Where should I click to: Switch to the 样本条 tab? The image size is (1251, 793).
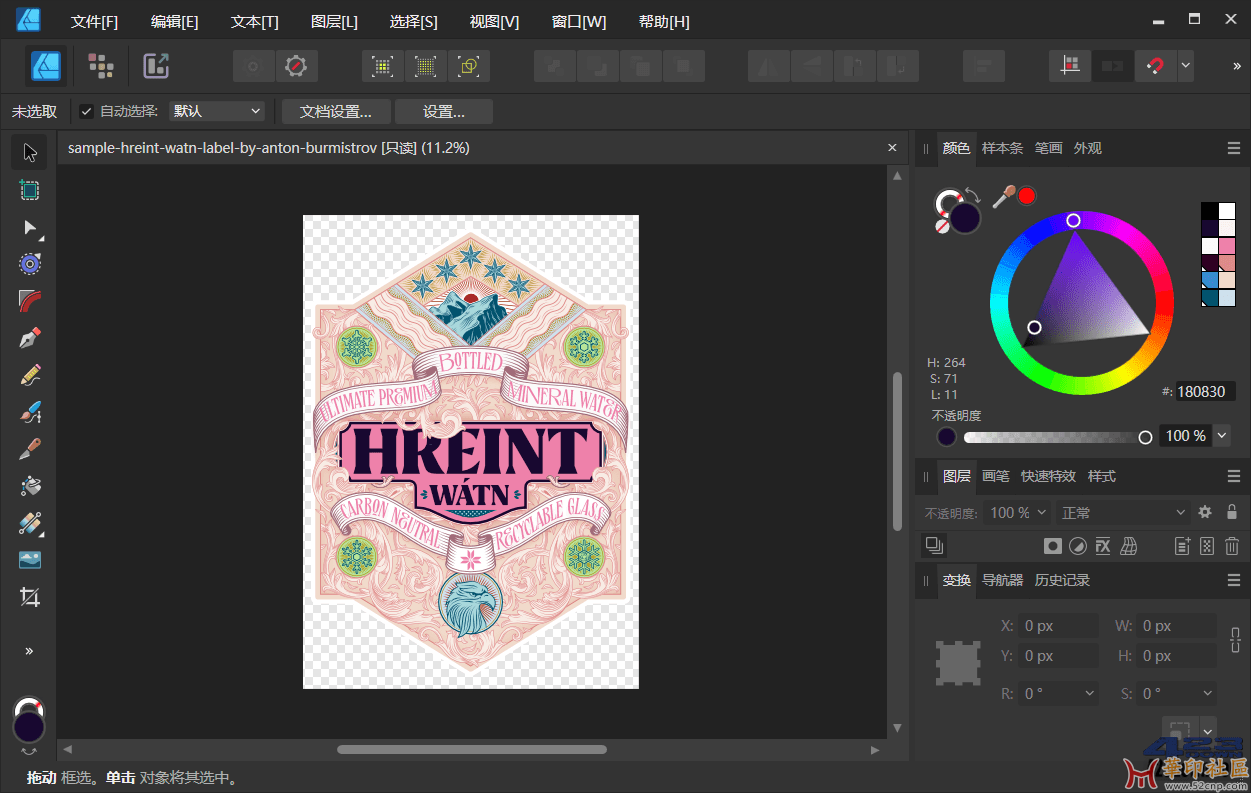[x=1002, y=148]
